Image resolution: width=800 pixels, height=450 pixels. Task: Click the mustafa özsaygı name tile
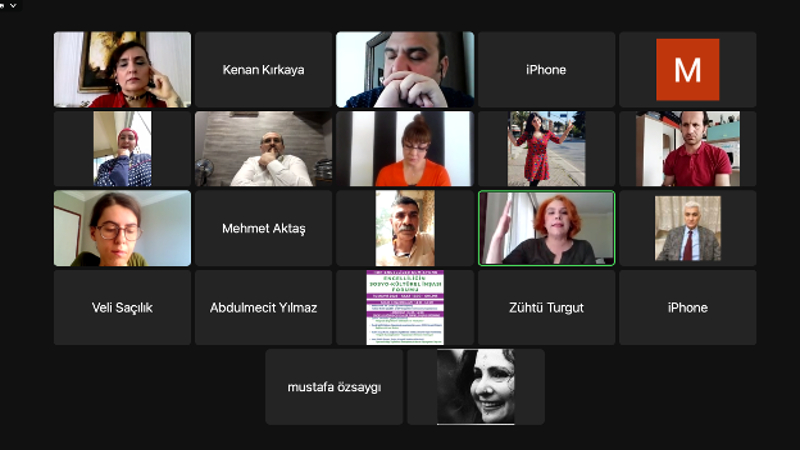coord(334,387)
